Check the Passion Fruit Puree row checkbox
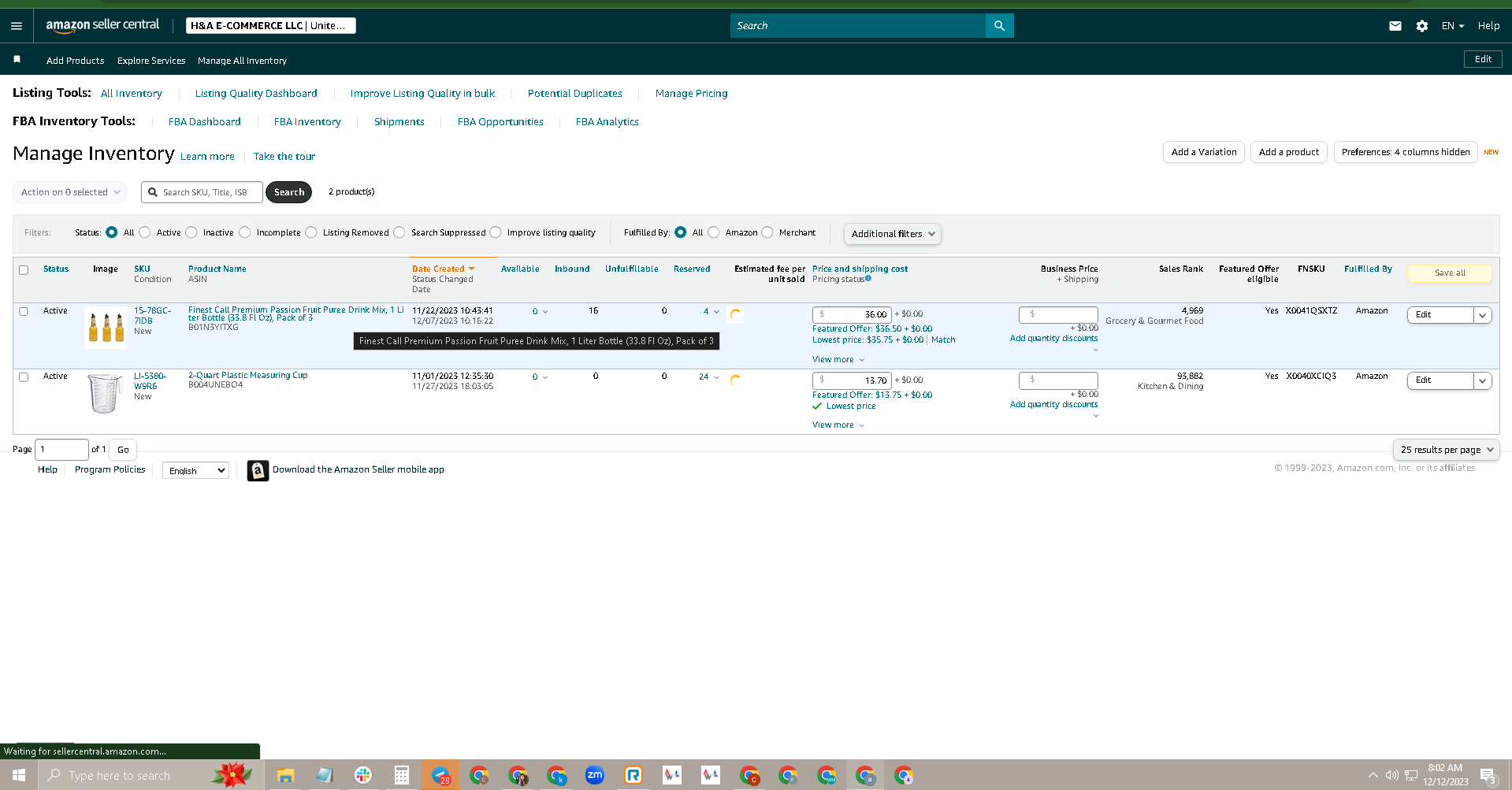Image resolution: width=1512 pixels, height=790 pixels. coord(24,312)
